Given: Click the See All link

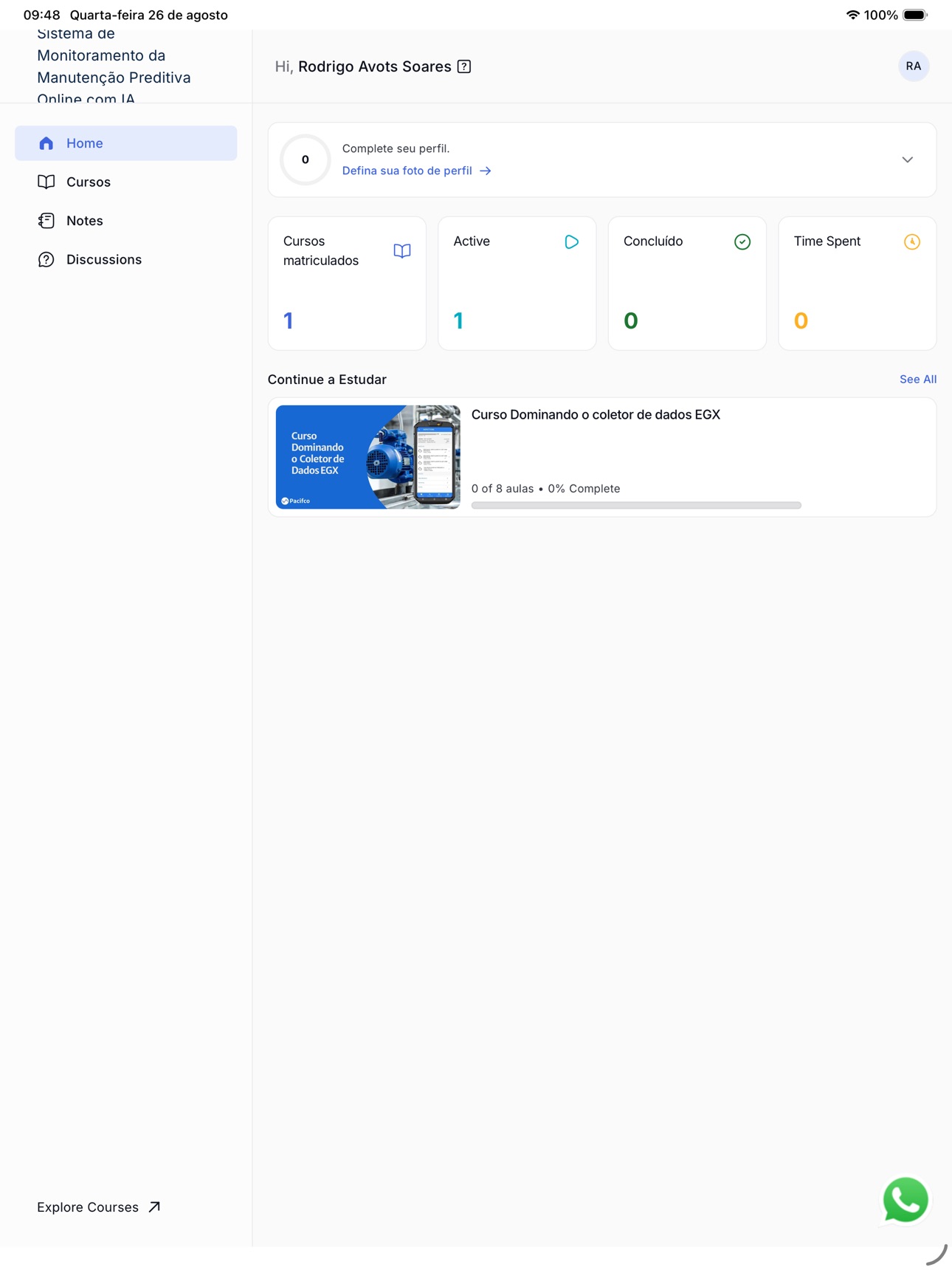Looking at the screenshot, I should pos(918,380).
